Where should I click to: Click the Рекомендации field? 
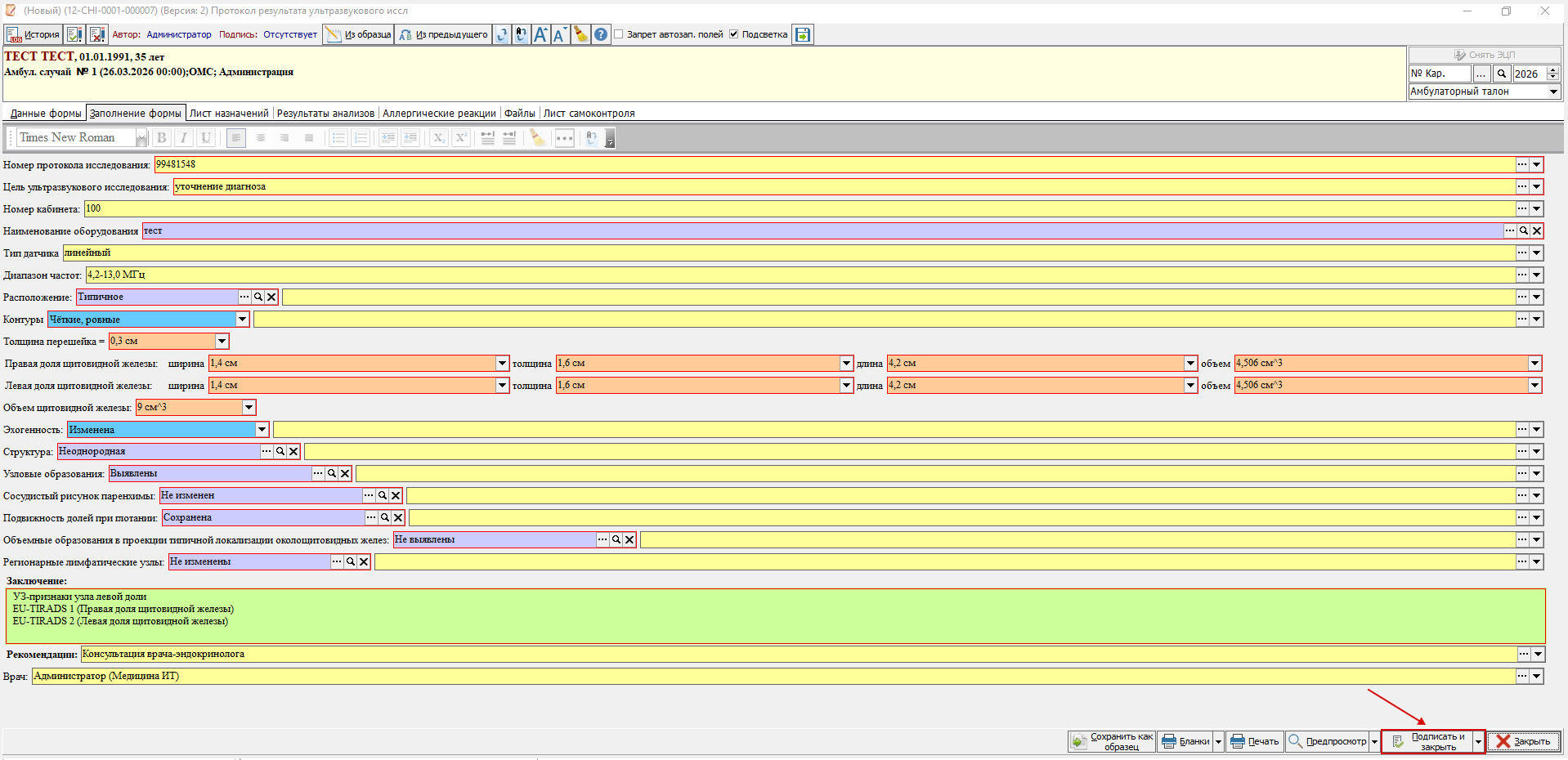(x=798, y=655)
